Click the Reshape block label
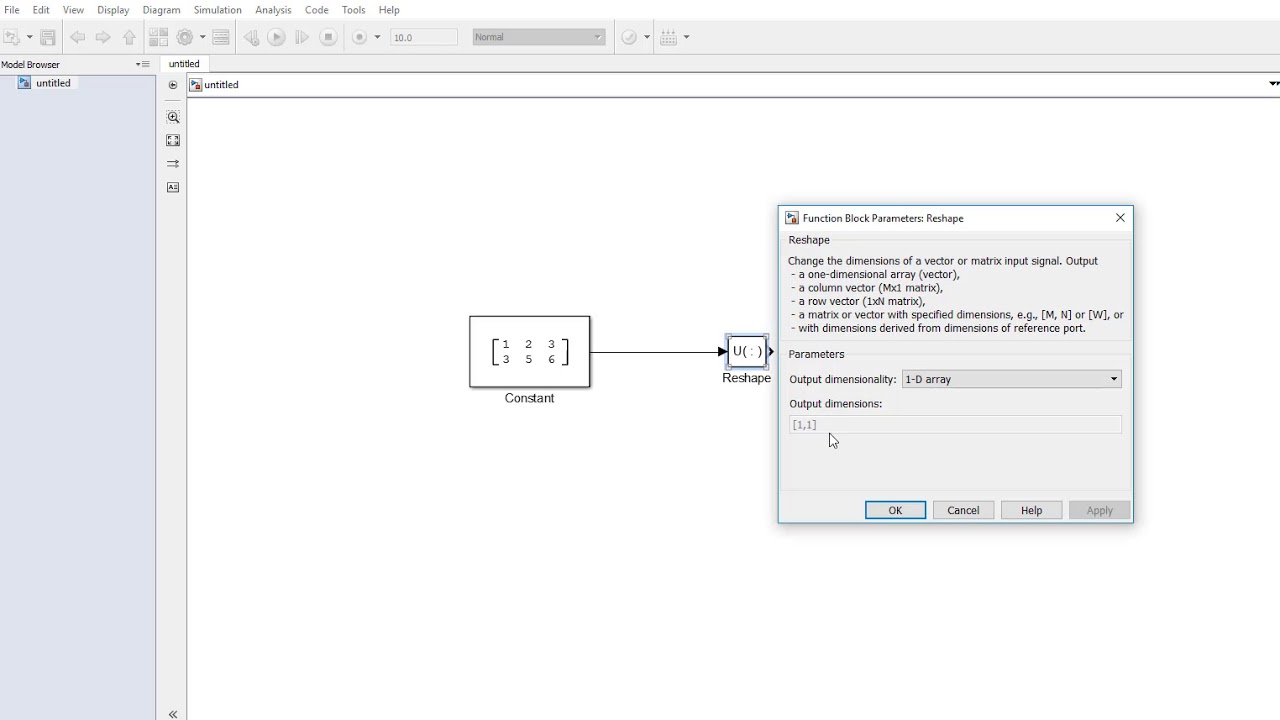The image size is (1280, 720). pos(746,378)
